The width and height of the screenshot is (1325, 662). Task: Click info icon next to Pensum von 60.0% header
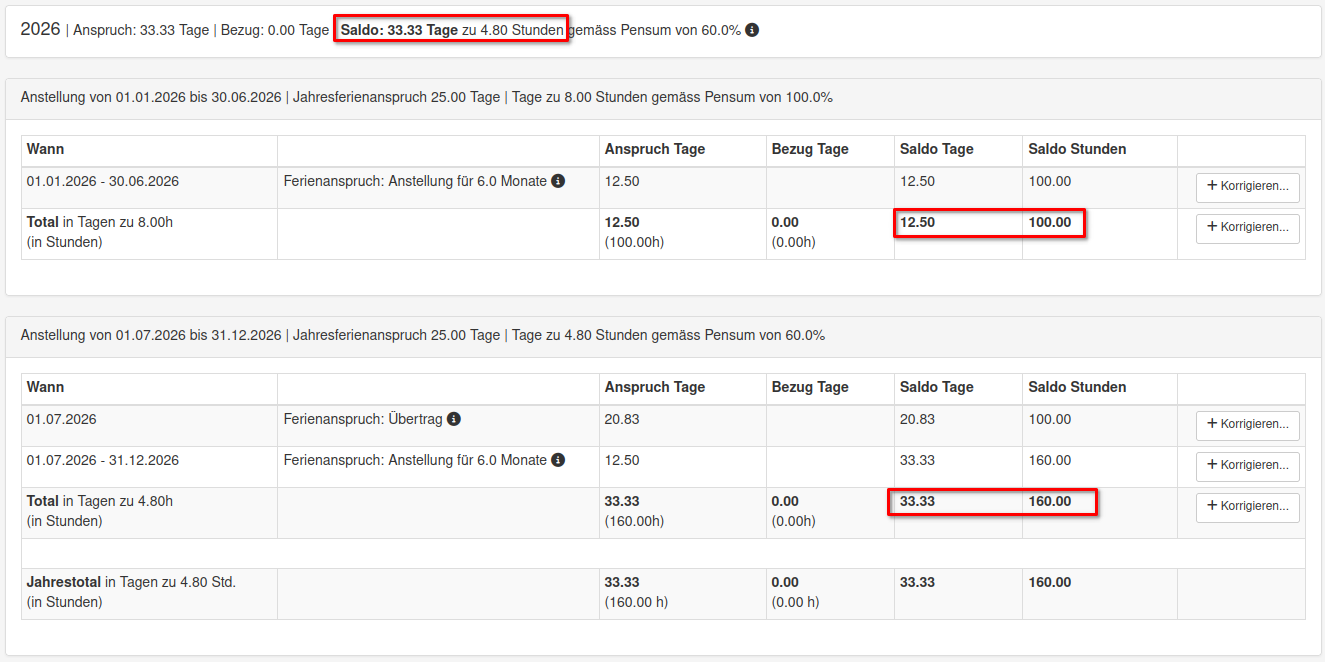pyautogui.click(x=752, y=30)
